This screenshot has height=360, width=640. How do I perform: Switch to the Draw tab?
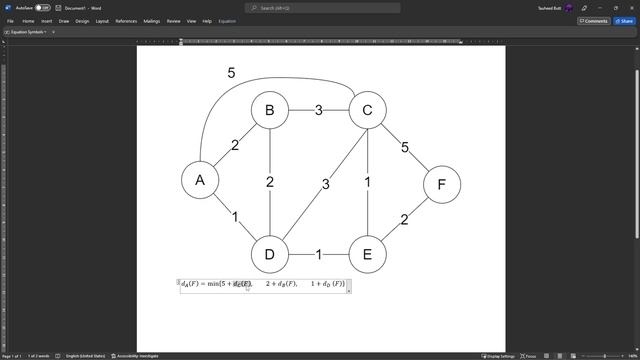tap(64, 21)
